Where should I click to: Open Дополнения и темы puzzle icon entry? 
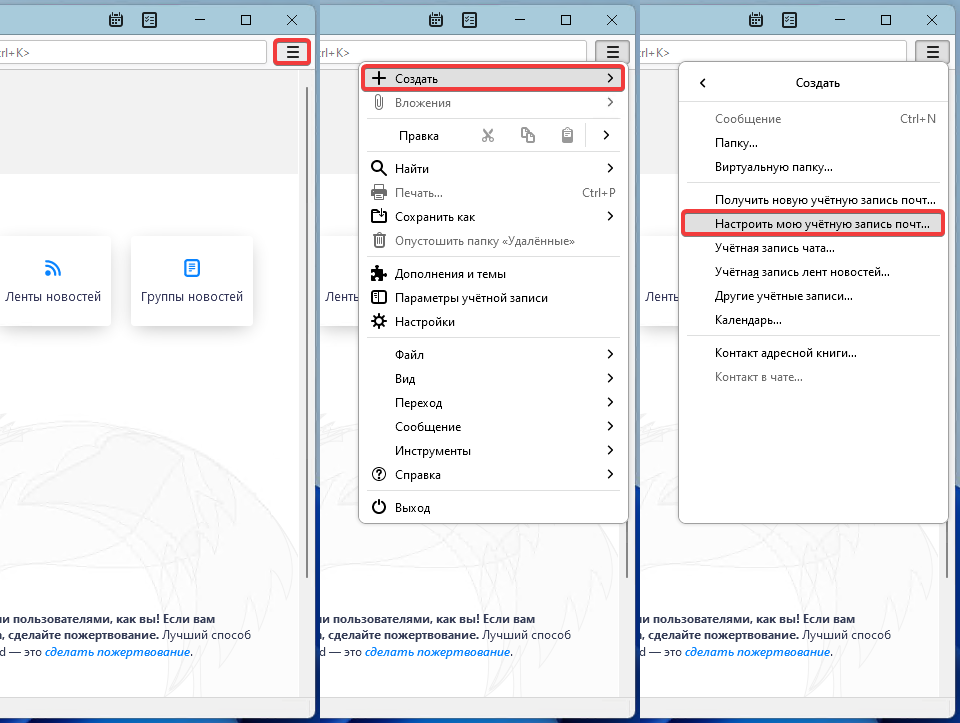[x=379, y=273]
